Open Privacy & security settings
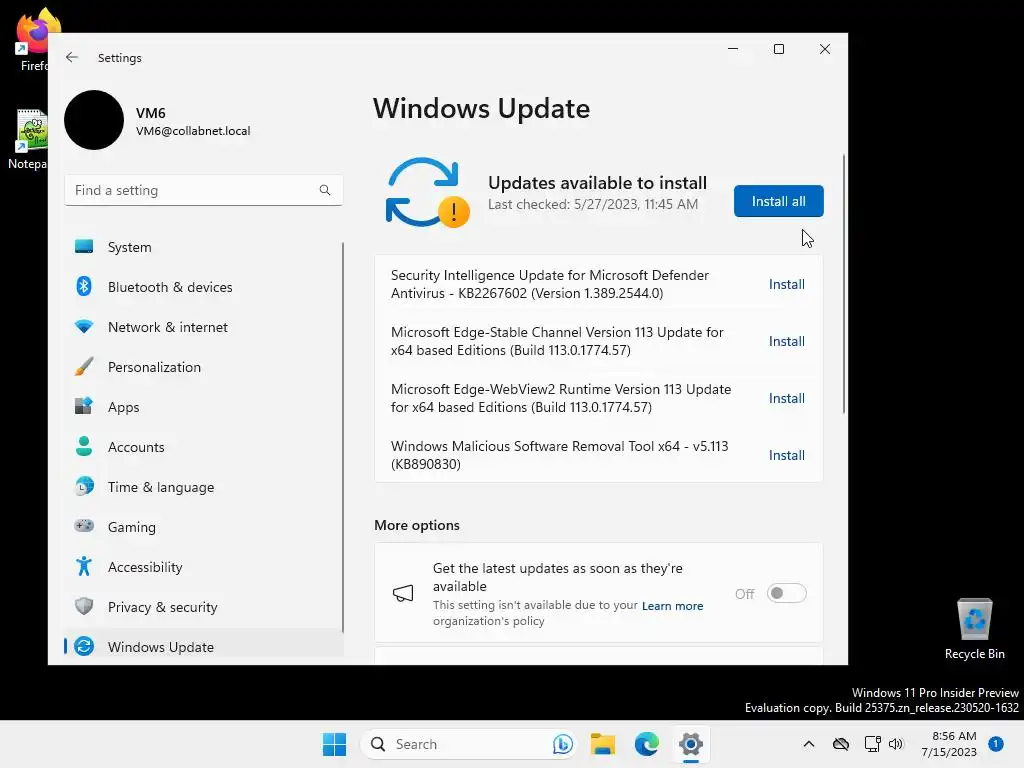The image size is (1024, 768). [x=204, y=607]
